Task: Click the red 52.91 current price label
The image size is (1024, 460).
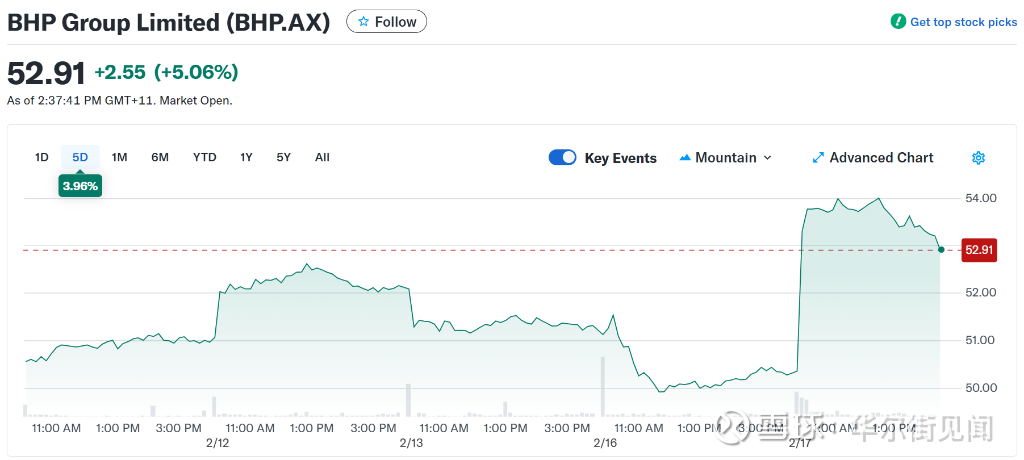Action: point(978,250)
